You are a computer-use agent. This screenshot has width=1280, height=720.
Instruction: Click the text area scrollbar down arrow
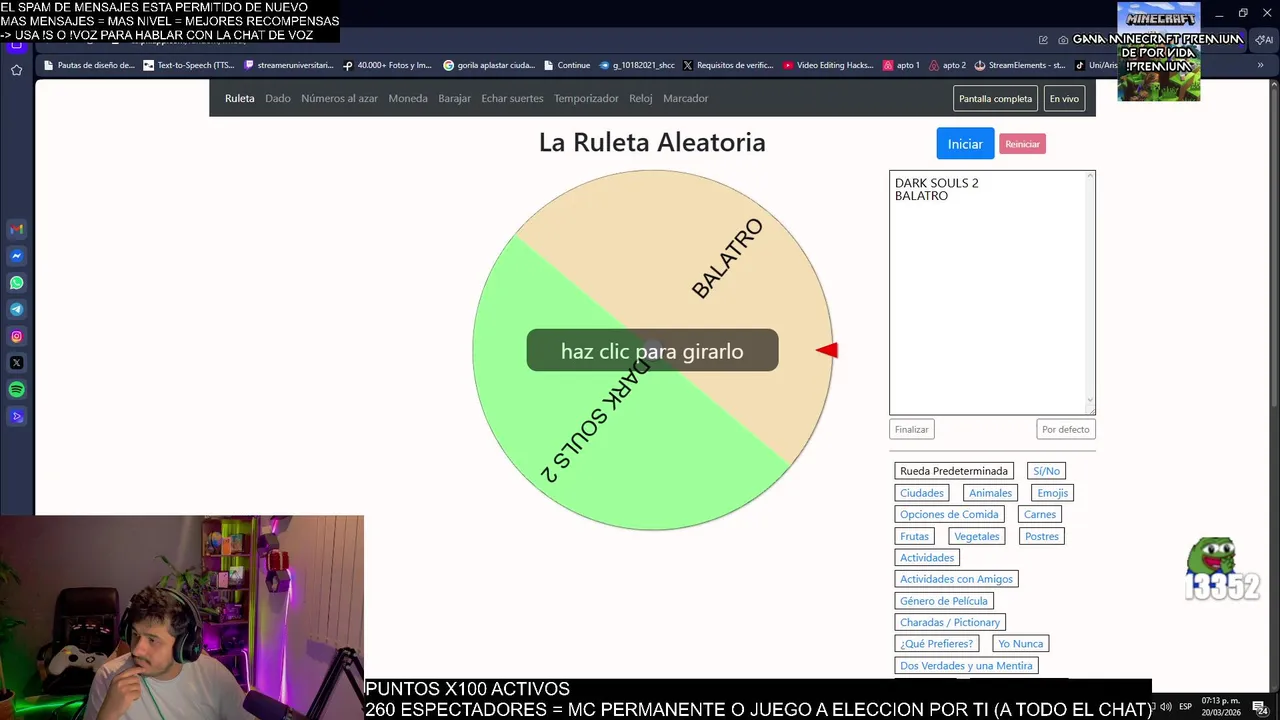pos(1090,402)
